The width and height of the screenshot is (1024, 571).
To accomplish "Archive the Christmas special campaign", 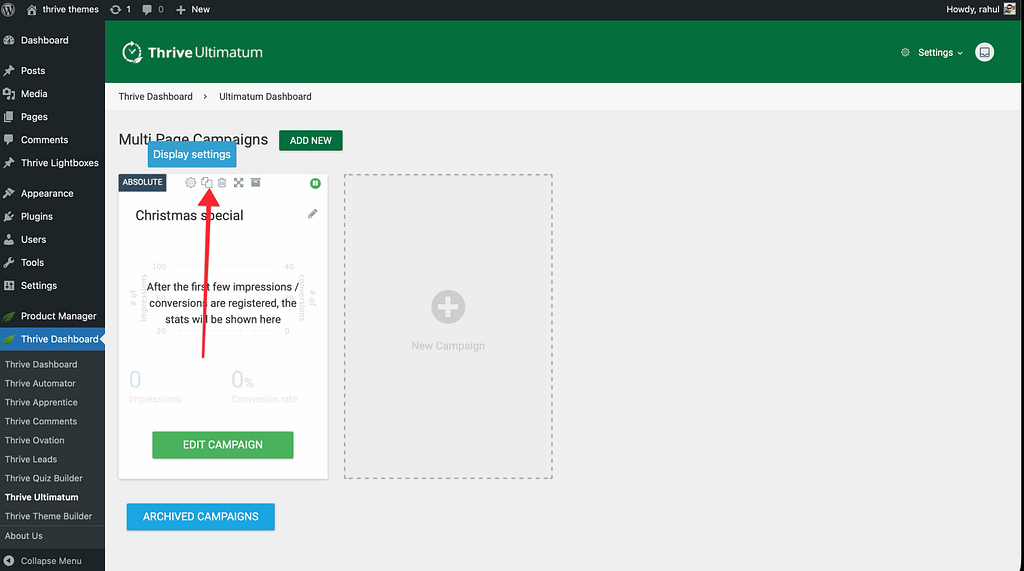I will (255, 183).
